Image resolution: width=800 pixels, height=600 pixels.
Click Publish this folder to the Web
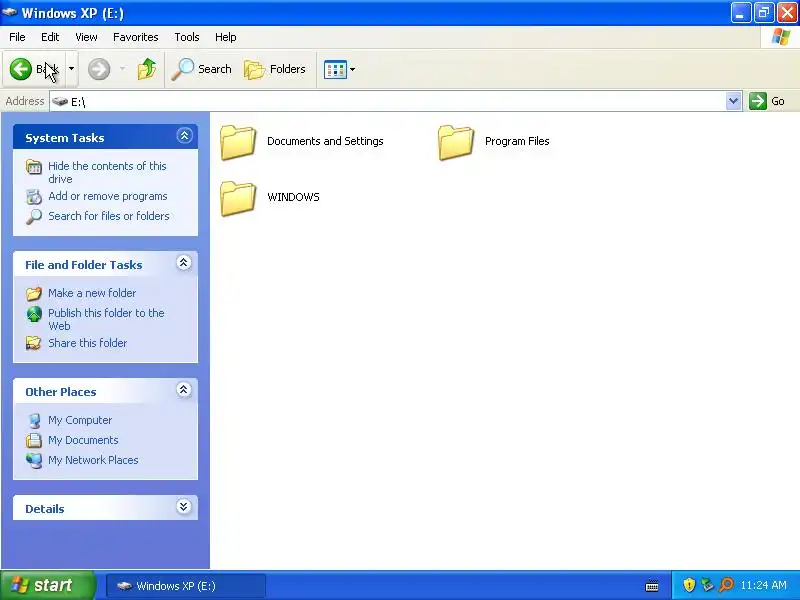106,319
